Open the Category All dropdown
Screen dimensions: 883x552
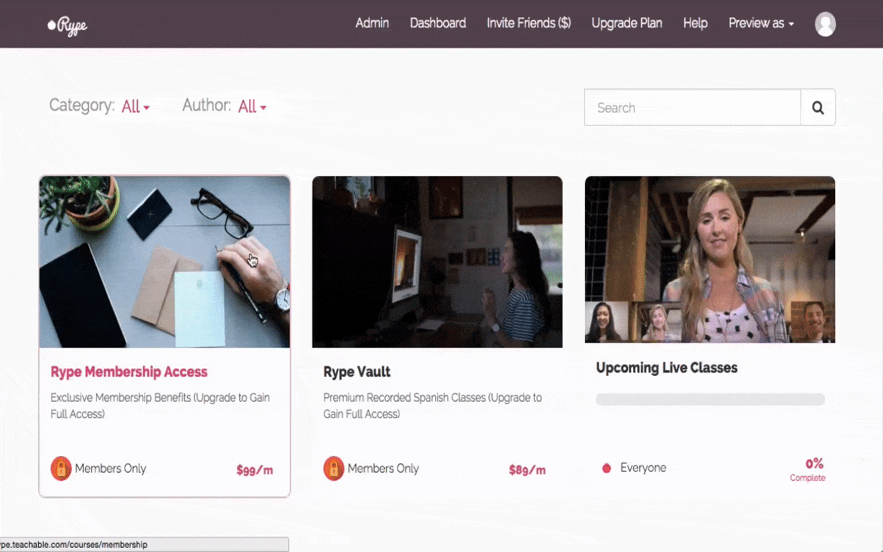pos(136,106)
